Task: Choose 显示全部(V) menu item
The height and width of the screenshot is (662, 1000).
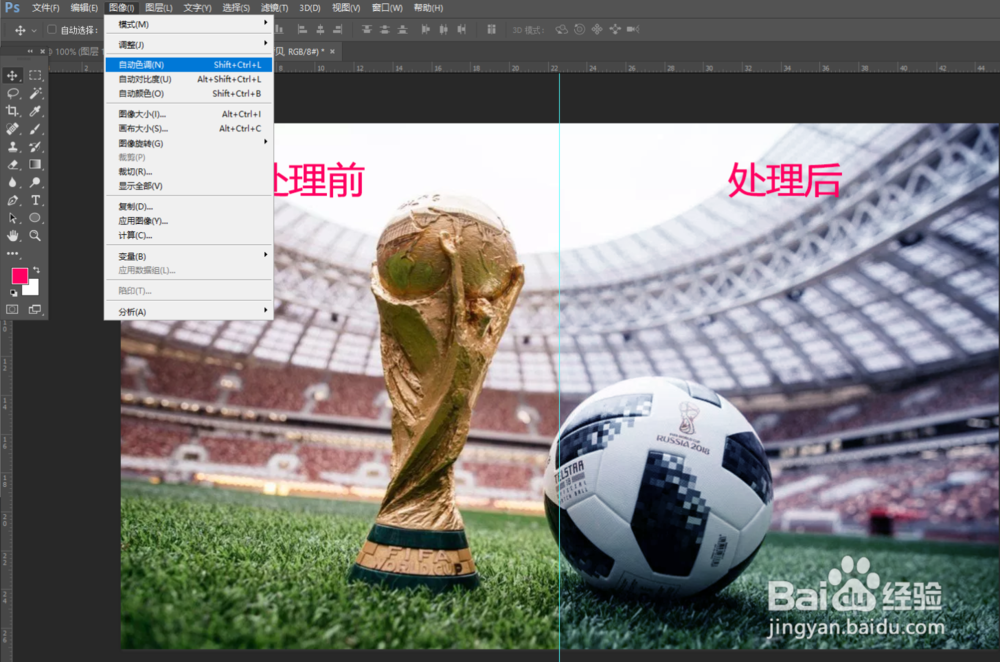Action: click(x=189, y=186)
